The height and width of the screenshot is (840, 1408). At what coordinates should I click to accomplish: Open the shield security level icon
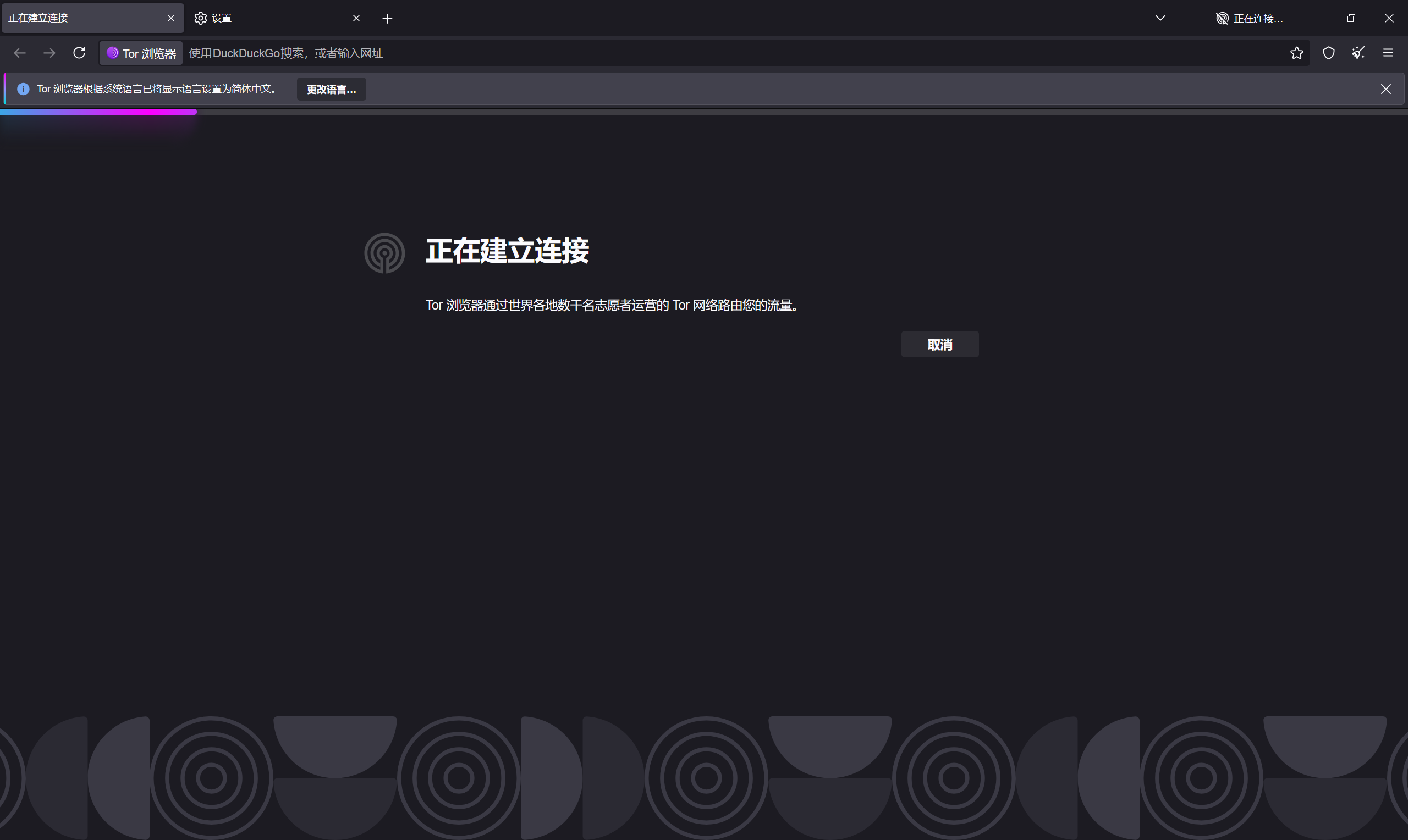click(1329, 53)
